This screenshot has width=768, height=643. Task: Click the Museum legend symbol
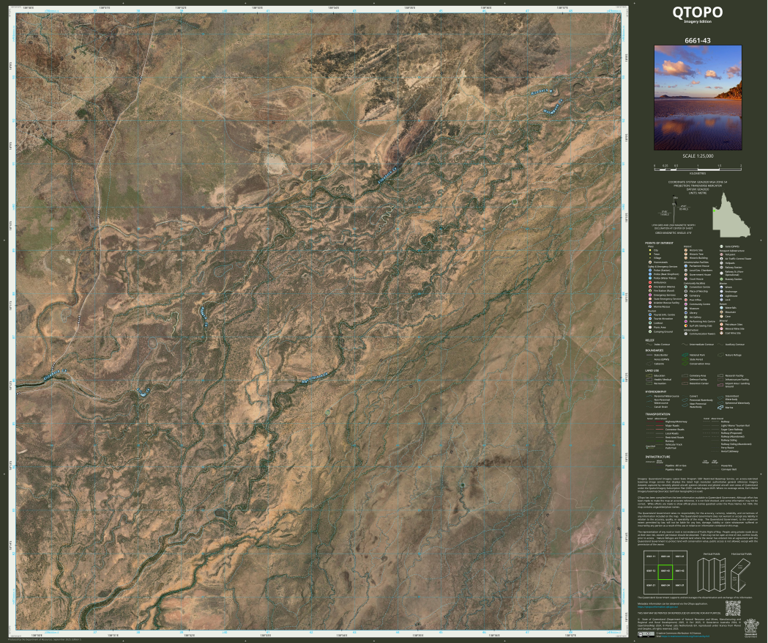(686, 309)
